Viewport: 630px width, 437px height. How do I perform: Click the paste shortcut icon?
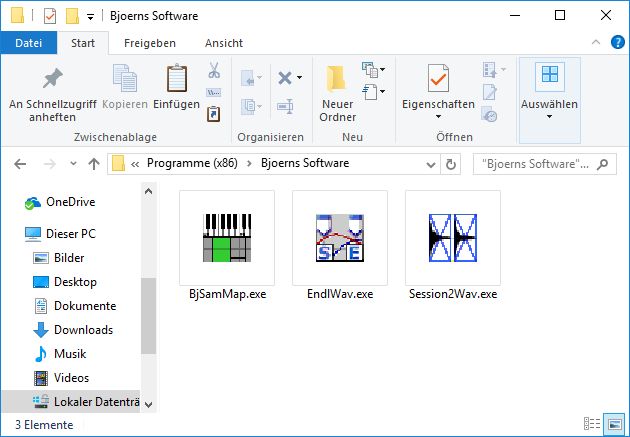[214, 114]
